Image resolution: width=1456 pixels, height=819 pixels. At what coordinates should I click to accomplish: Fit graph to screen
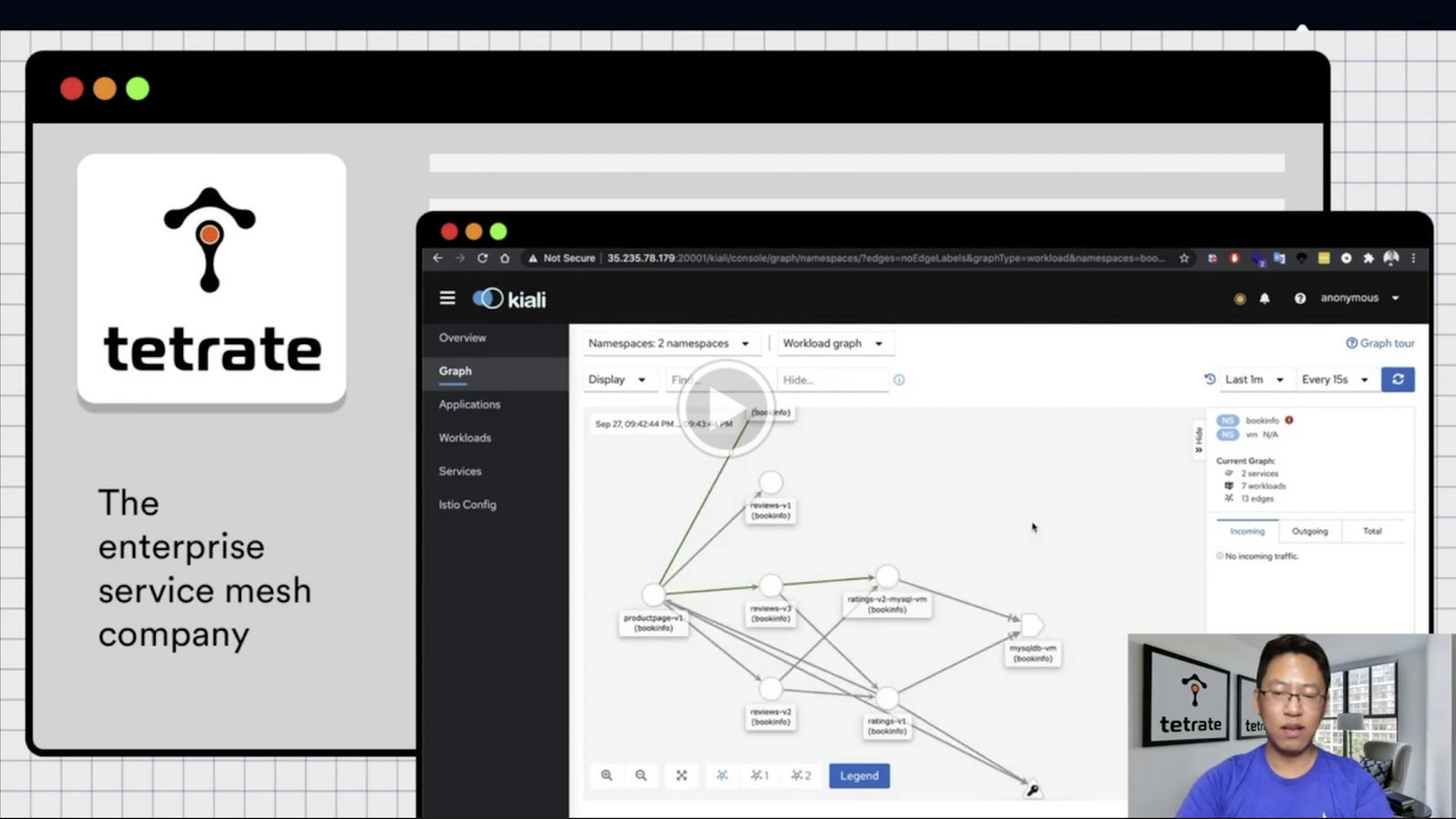[682, 775]
